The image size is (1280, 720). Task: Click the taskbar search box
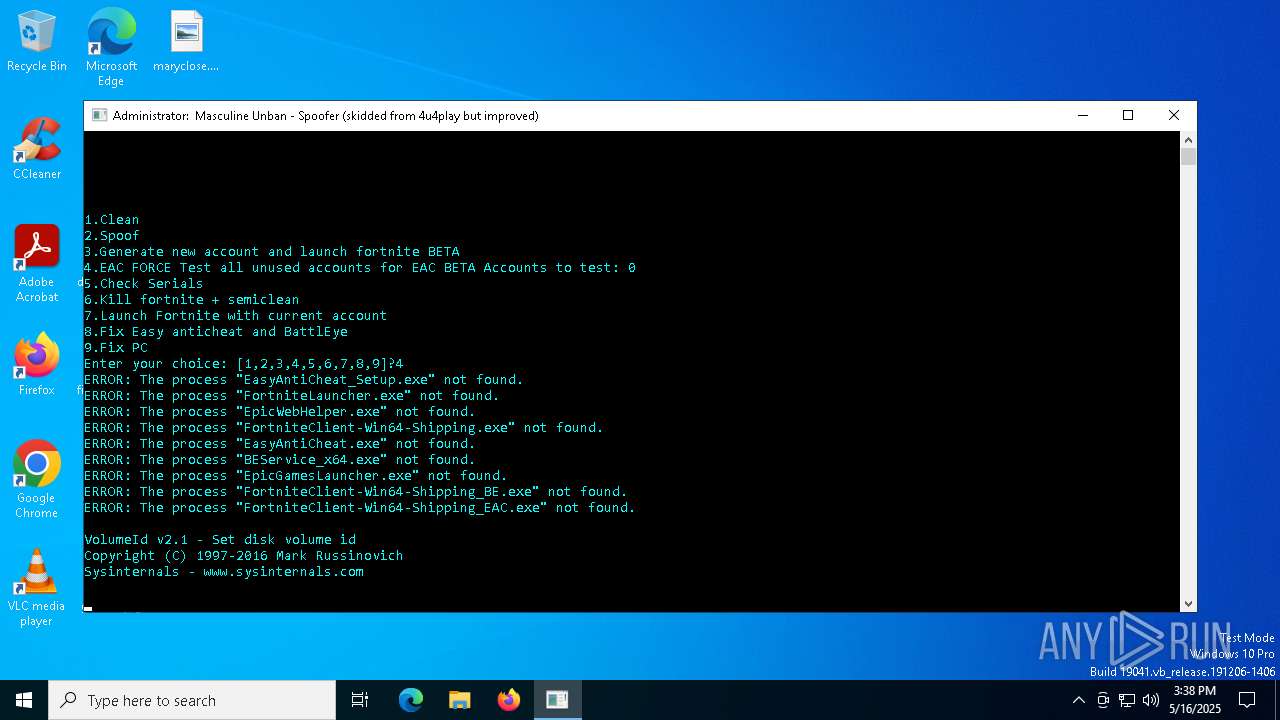point(192,700)
